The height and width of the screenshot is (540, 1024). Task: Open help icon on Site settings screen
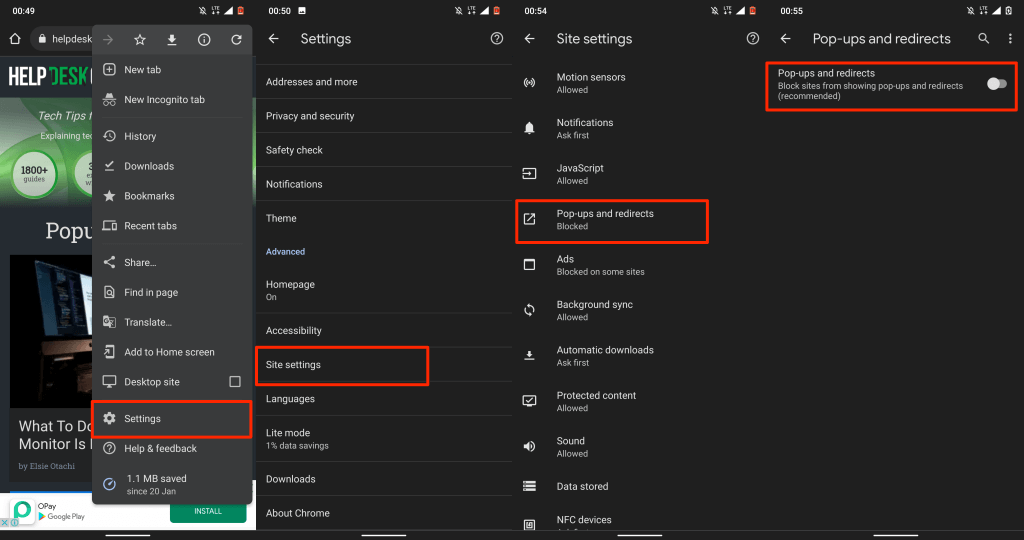753,39
